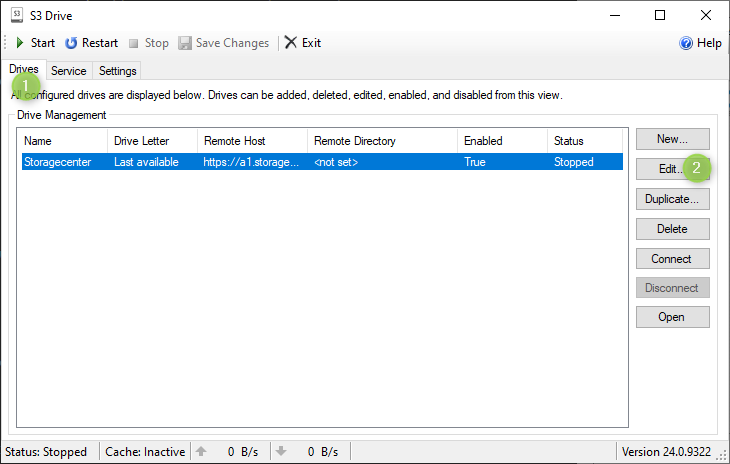The height and width of the screenshot is (464, 730).
Task: Click the New... button
Action: 673,139
